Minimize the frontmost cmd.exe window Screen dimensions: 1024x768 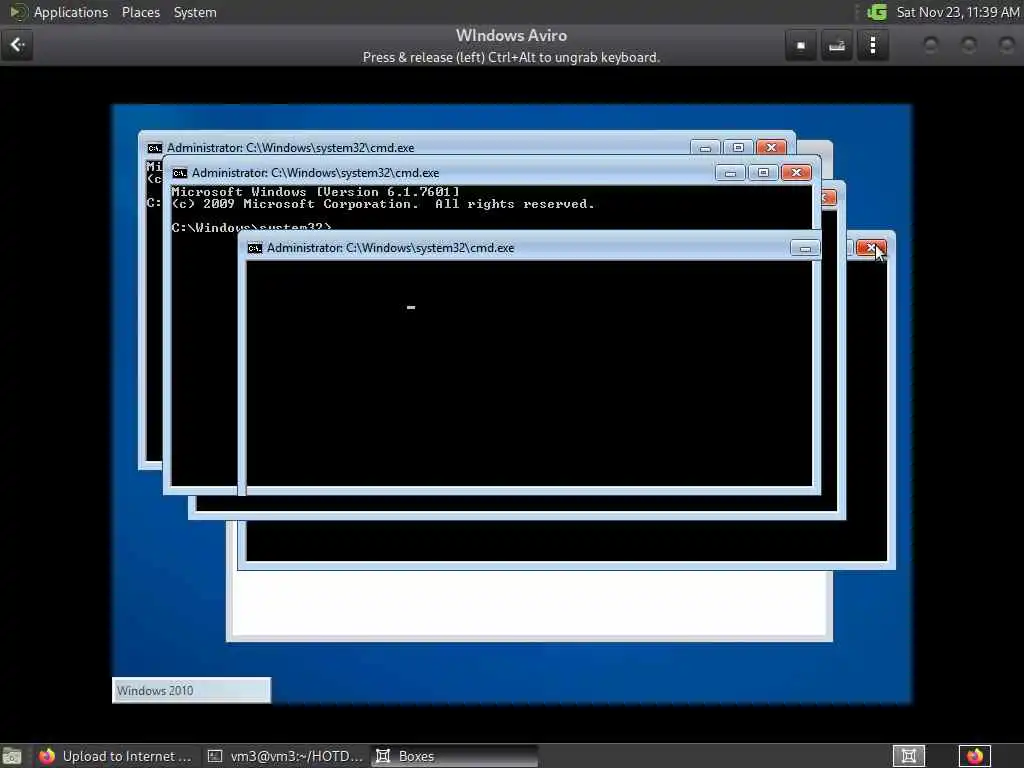[805, 248]
